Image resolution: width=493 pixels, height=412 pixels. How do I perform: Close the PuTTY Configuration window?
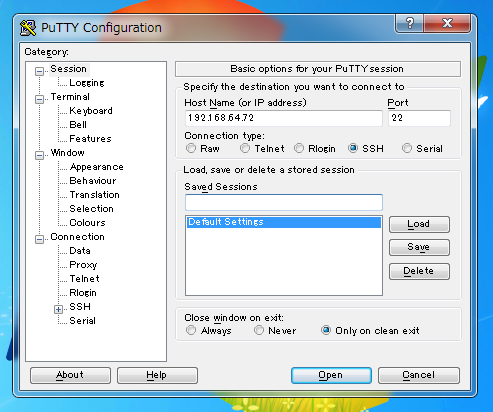pyautogui.click(x=447, y=23)
